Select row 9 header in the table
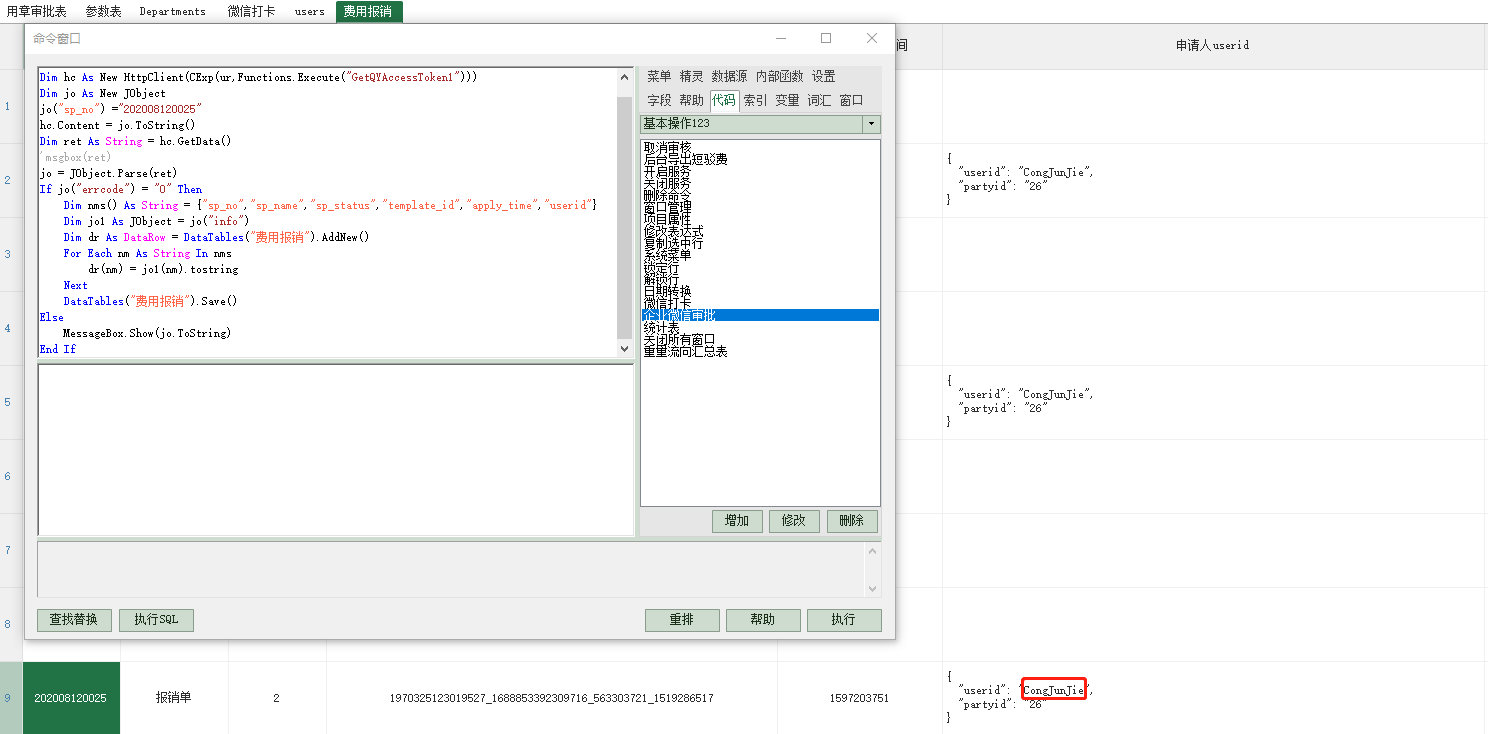Image resolution: width=1488 pixels, height=734 pixels. pyautogui.click(x=8, y=698)
